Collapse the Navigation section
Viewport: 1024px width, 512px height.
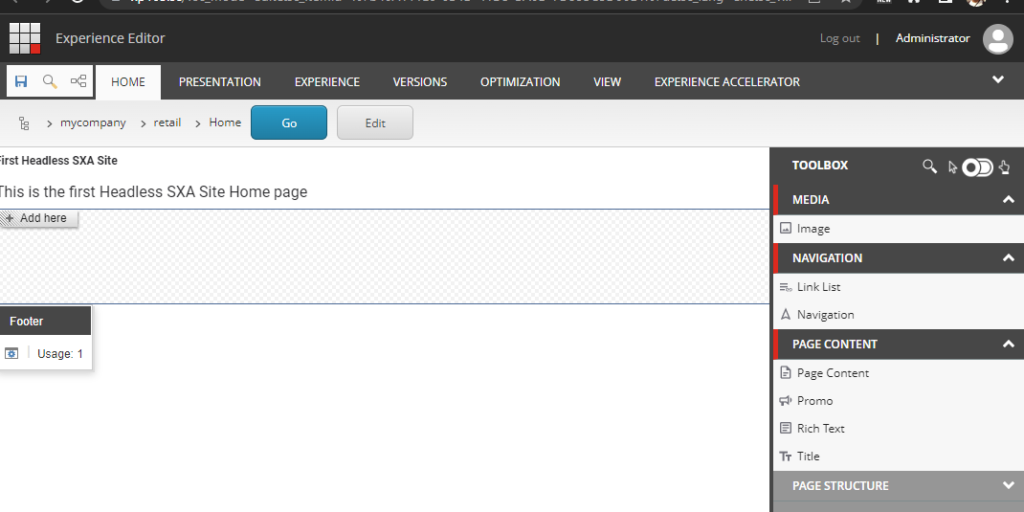pos(1008,258)
